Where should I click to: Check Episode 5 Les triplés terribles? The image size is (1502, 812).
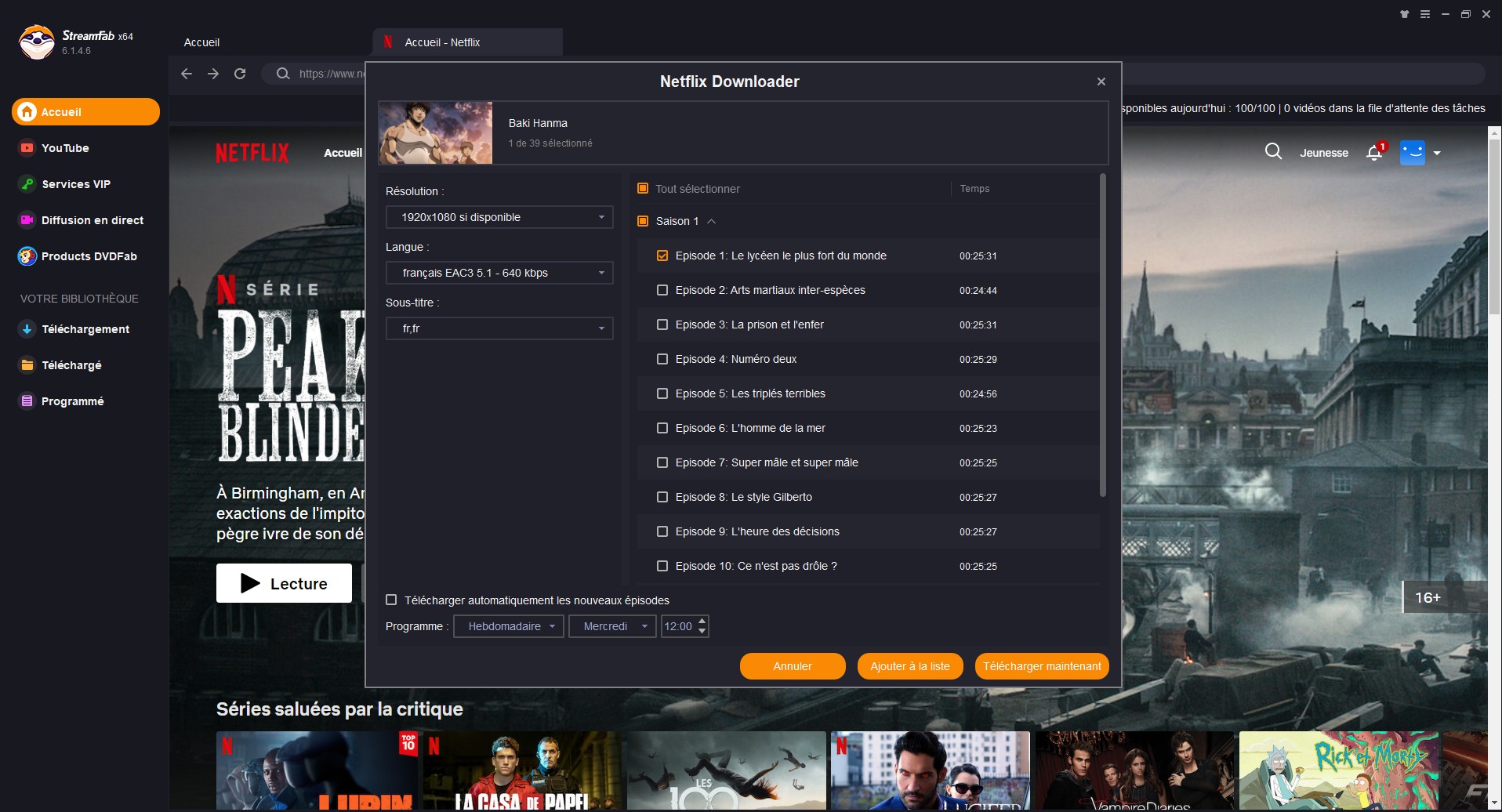coord(662,393)
